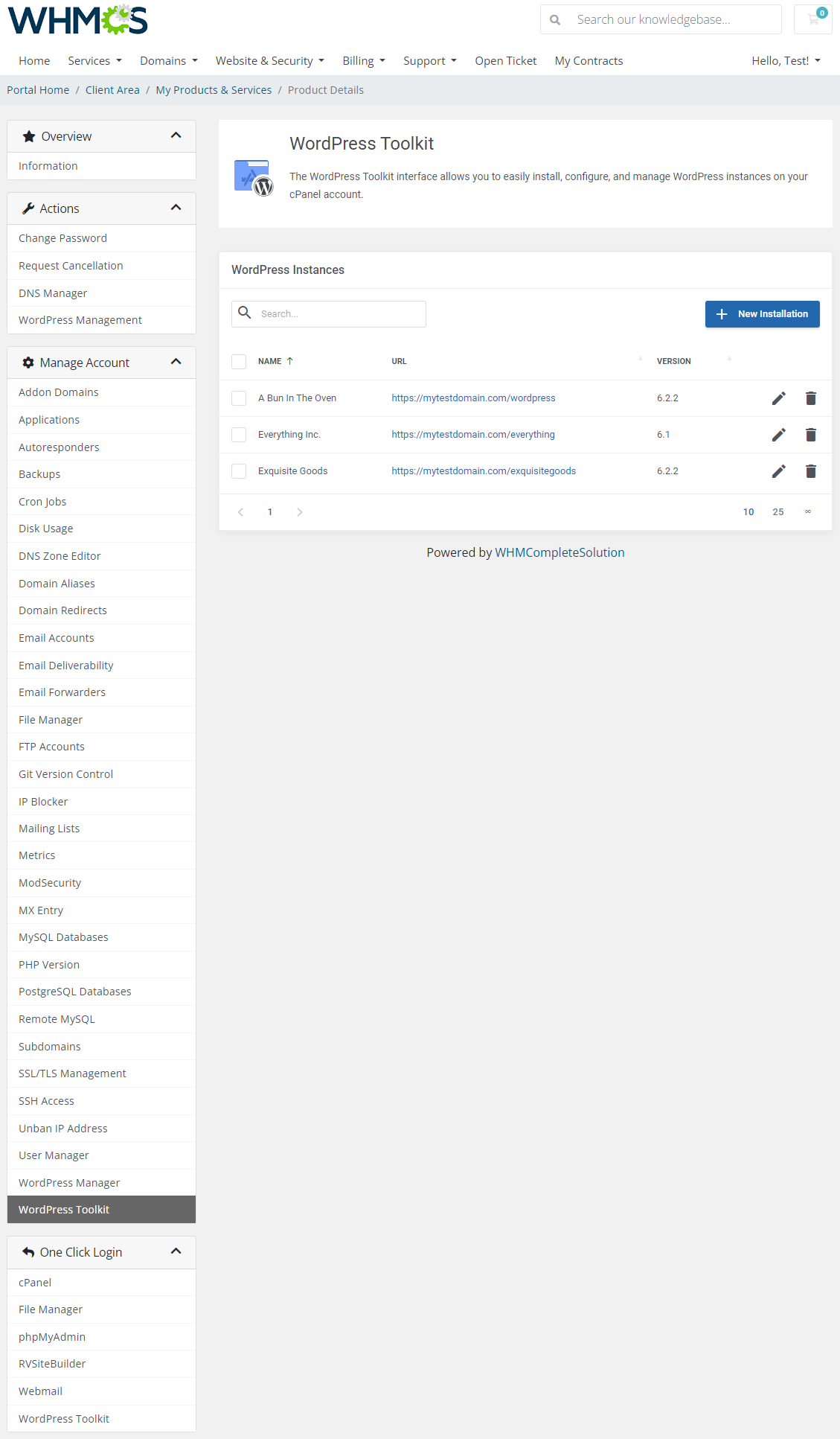The width and height of the screenshot is (840, 1439).
Task: Tick the Exquisite Goods row checkbox
Action: pos(239,471)
